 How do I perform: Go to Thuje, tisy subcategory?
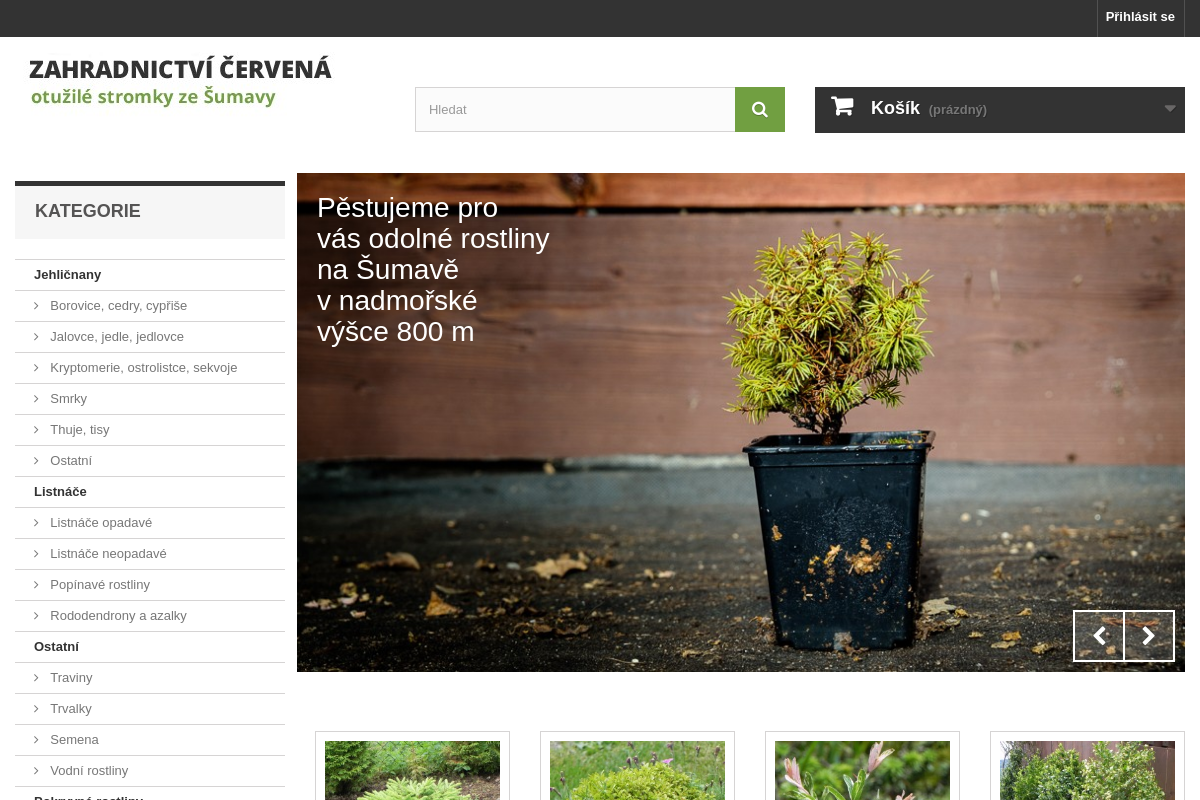(79, 430)
